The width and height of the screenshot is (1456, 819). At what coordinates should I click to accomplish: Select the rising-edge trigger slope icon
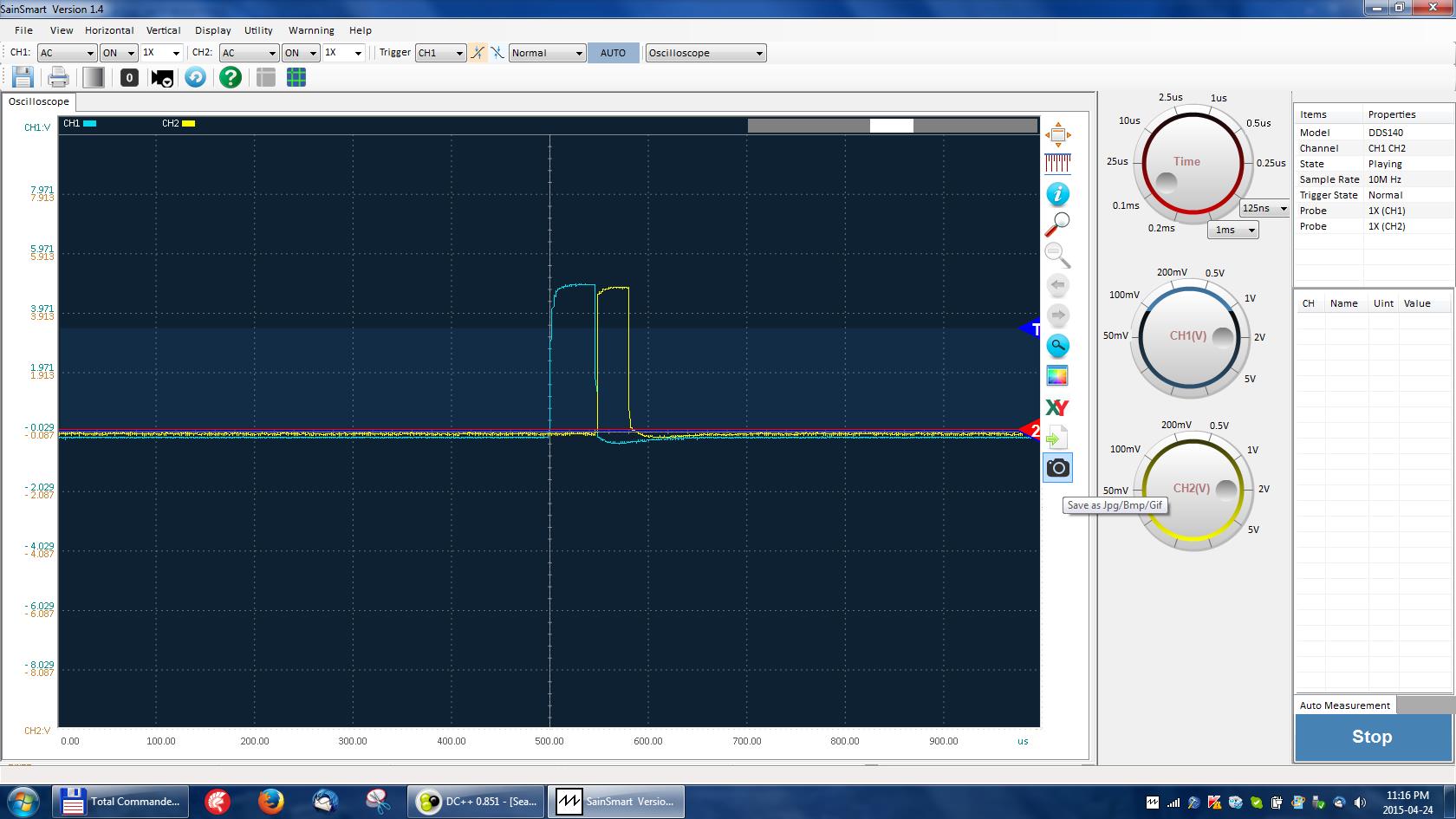click(478, 53)
